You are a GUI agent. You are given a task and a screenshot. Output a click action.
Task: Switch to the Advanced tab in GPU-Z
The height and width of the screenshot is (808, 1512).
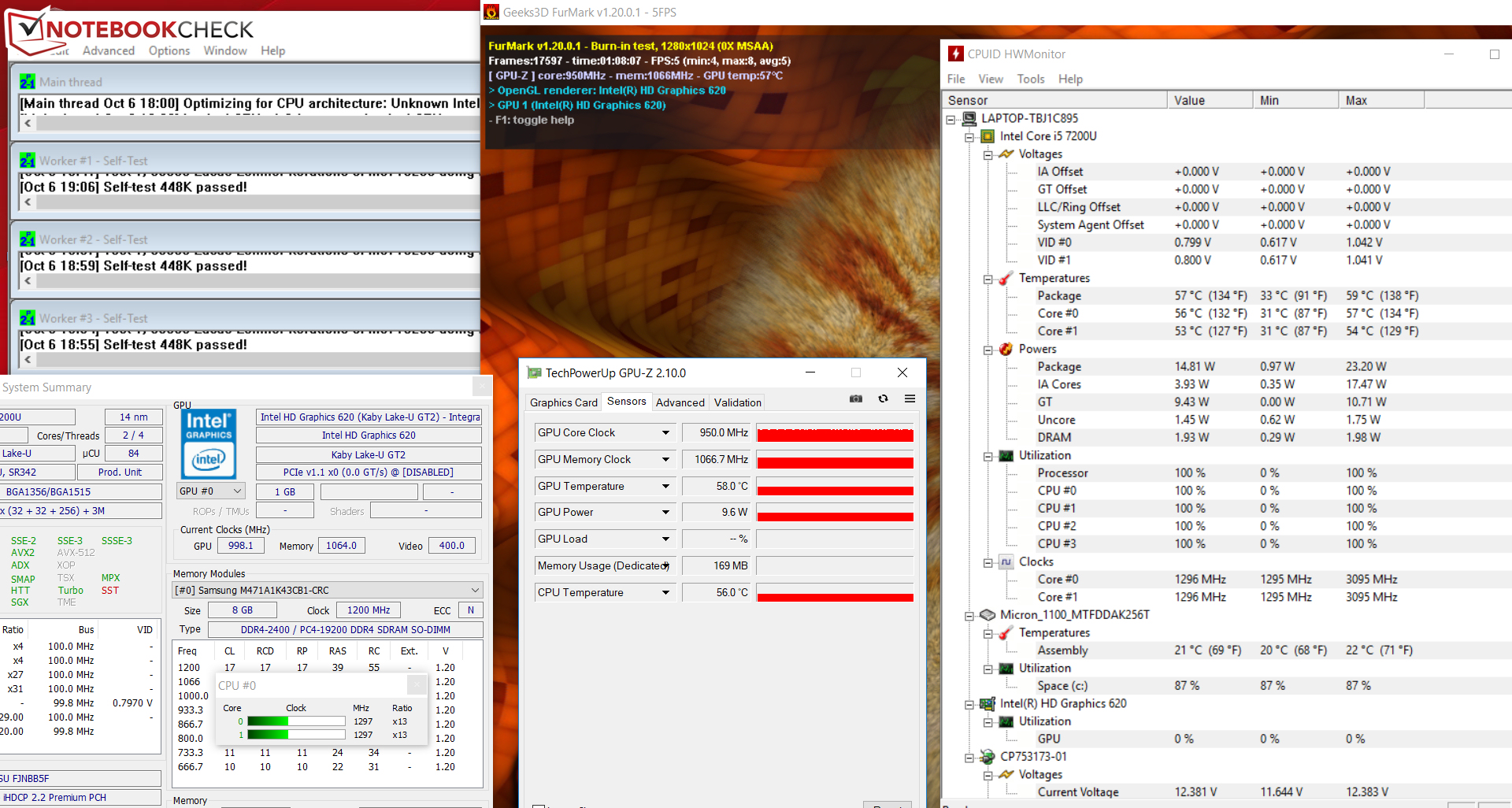click(x=680, y=402)
